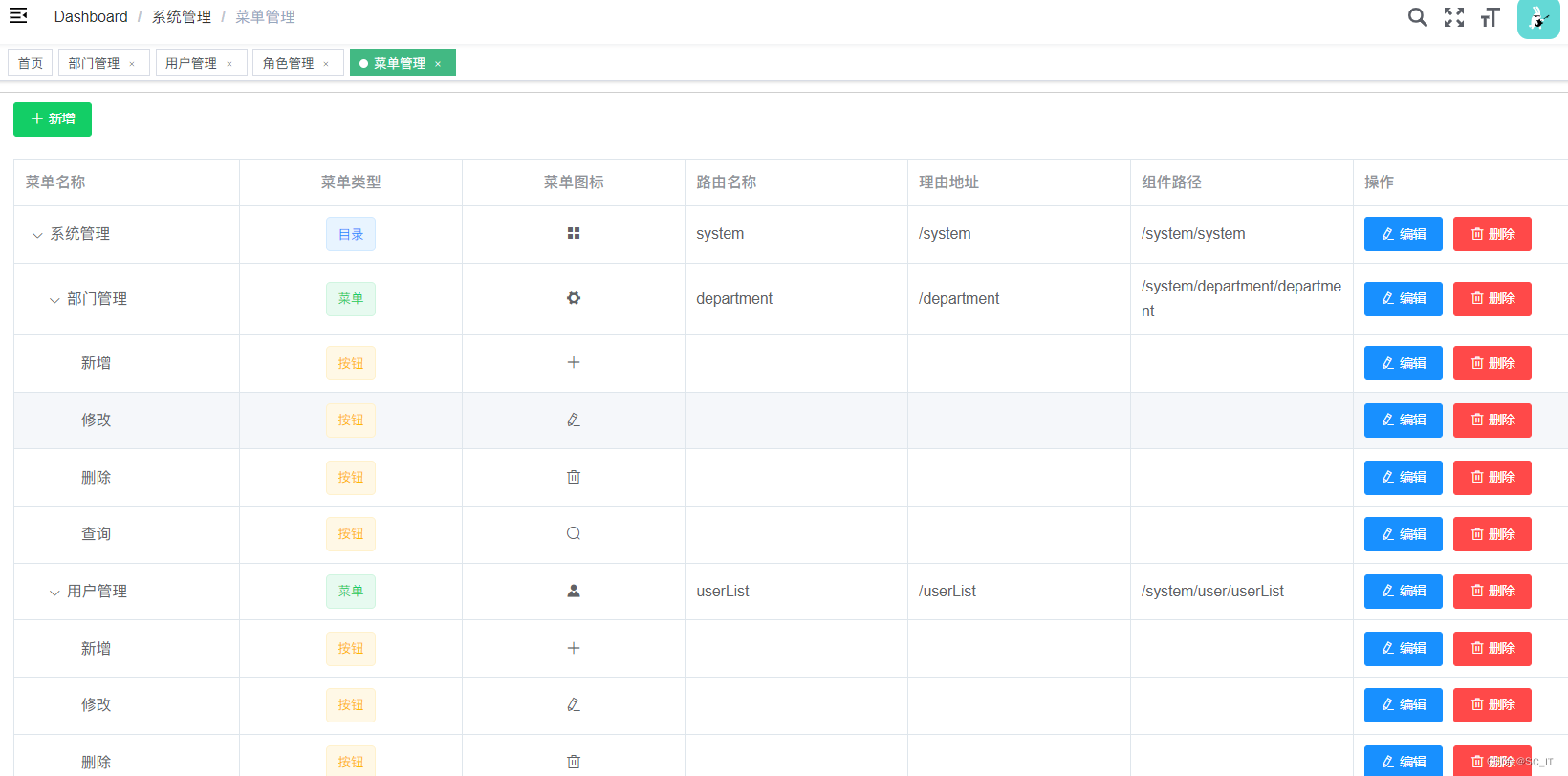Edit the highlighted 修改 row
Screen dimensions: 1568x776
point(1403,420)
